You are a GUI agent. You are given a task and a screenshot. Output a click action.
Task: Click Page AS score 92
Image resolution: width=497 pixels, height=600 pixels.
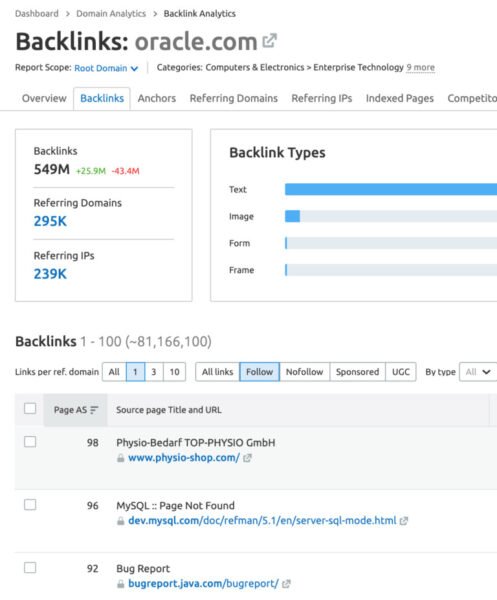click(x=93, y=569)
